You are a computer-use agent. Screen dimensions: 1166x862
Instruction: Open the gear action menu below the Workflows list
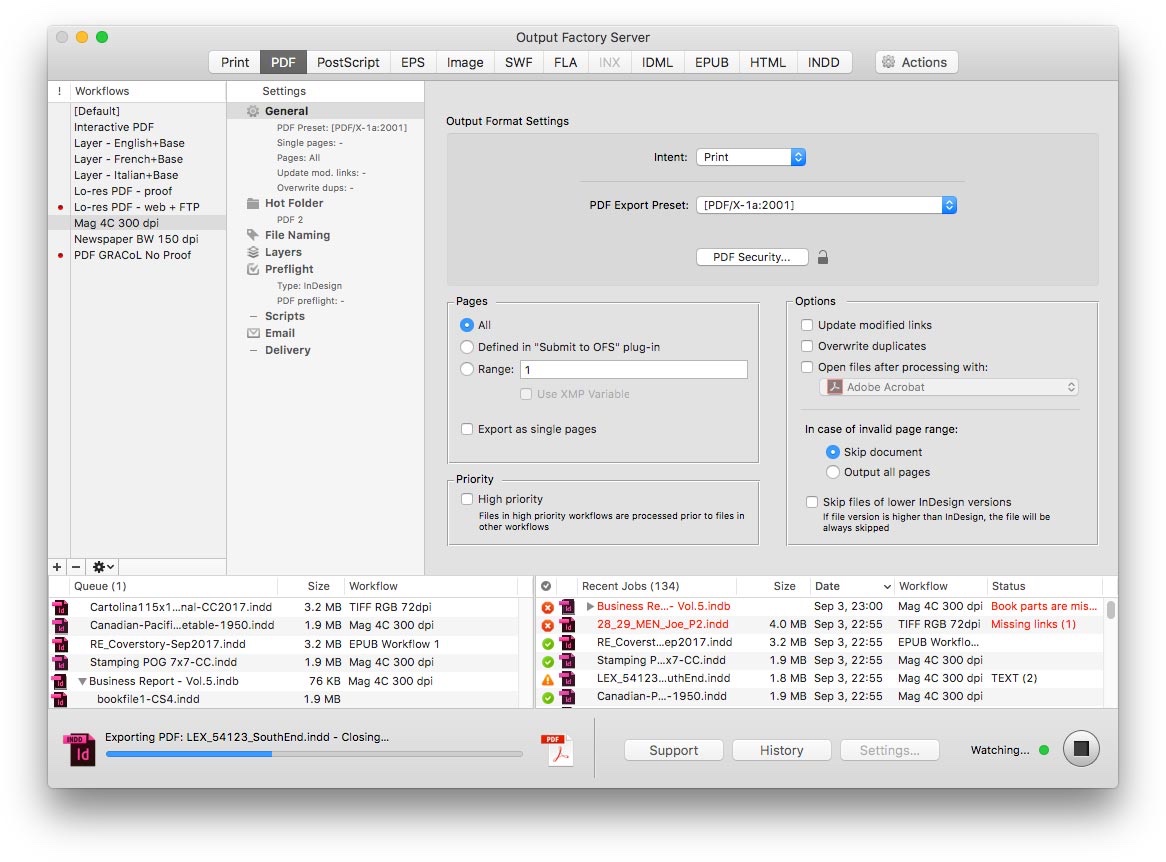pyautogui.click(x=100, y=567)
